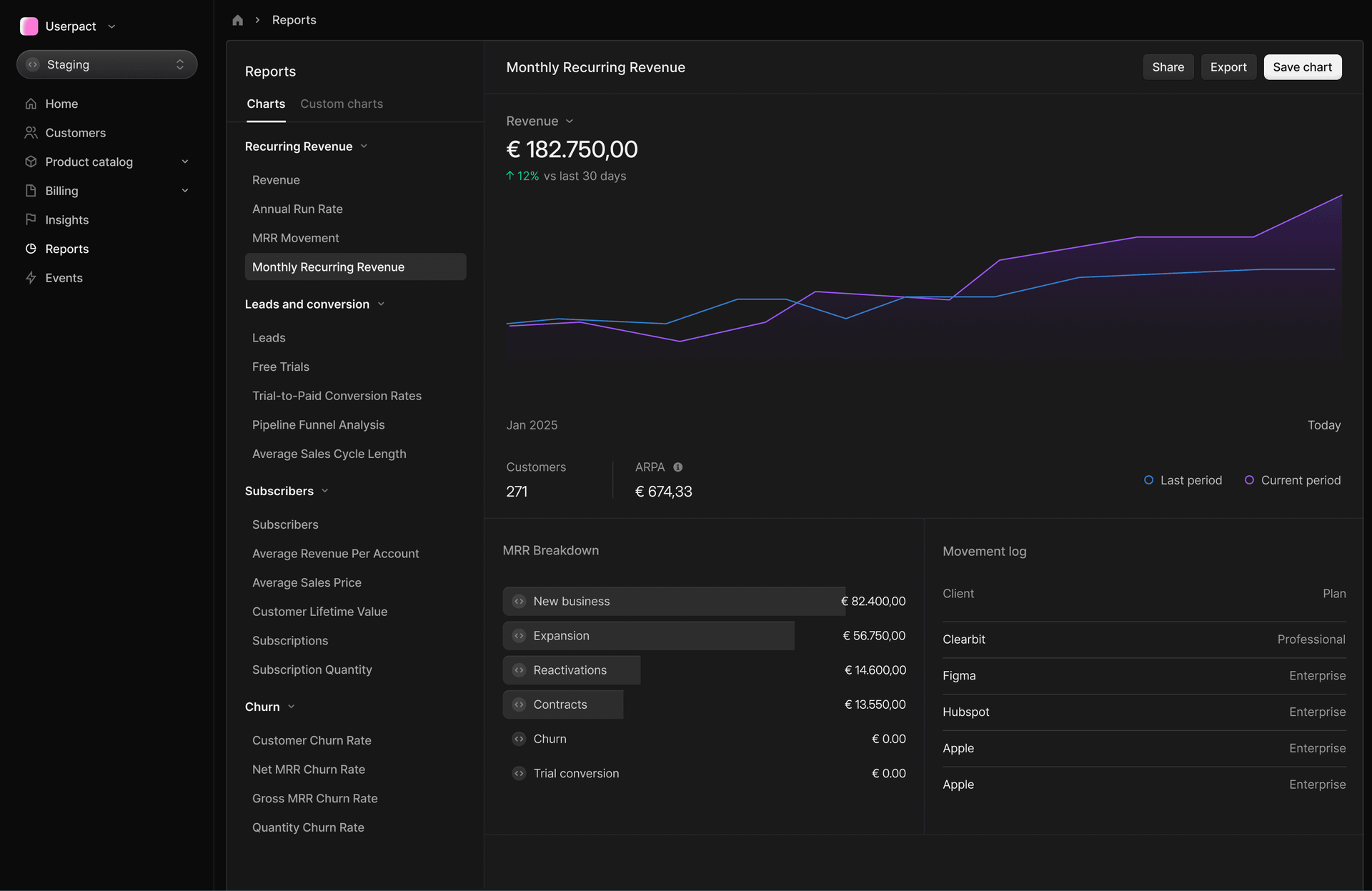Image resolution: width=1372 pixels, height=891 pixels.
Task: Click the home breadcrumb icon
Action: [x=238, y=20]
